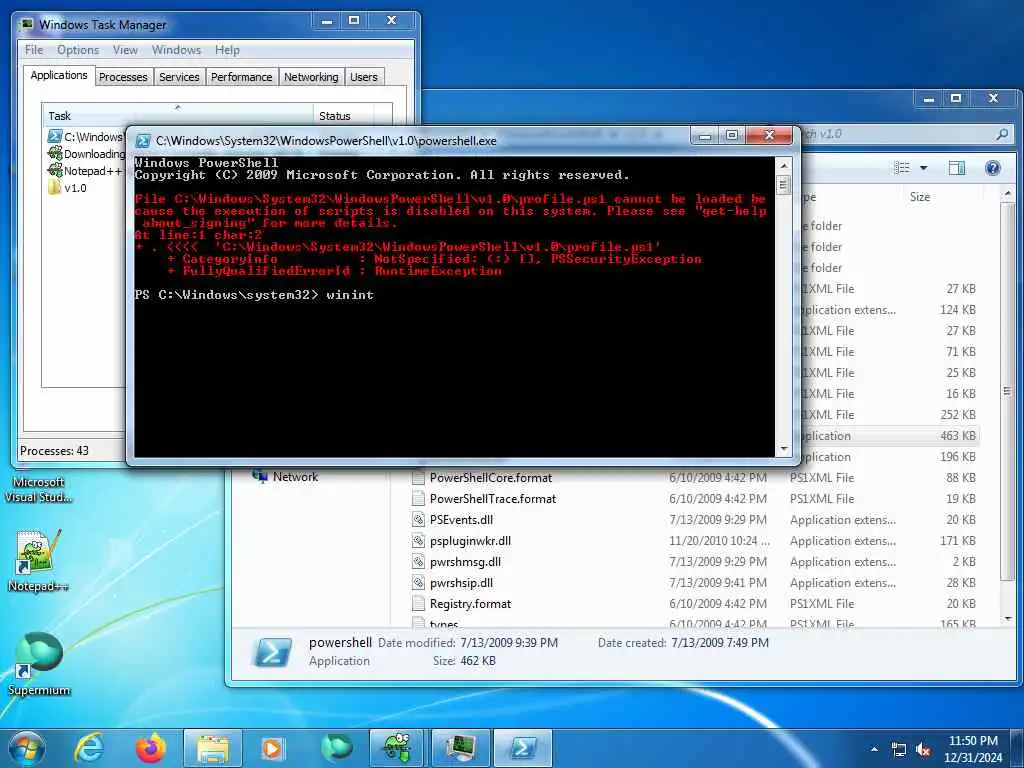Select the PSEvents.dll file icon

(x=419, y=519)
